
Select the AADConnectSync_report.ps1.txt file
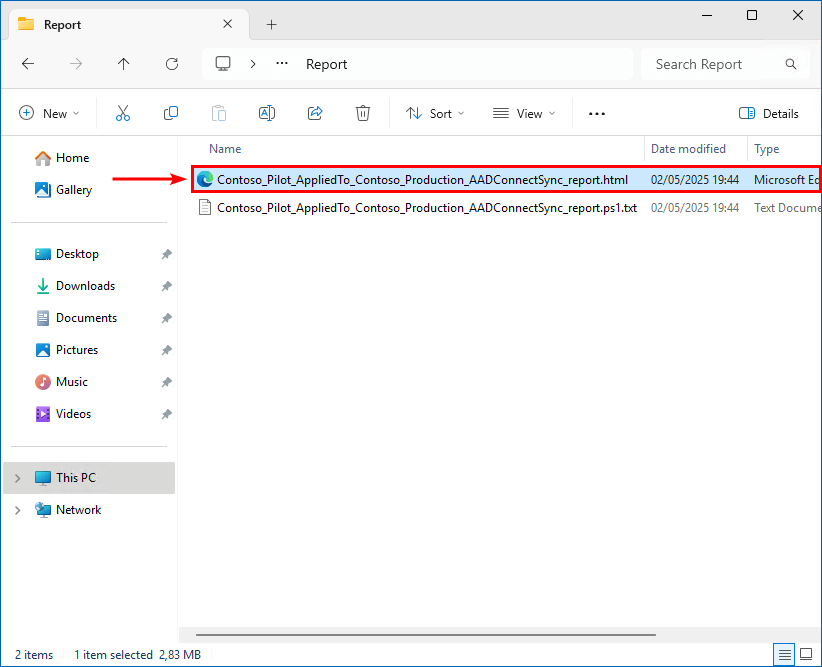pos(426,208)
